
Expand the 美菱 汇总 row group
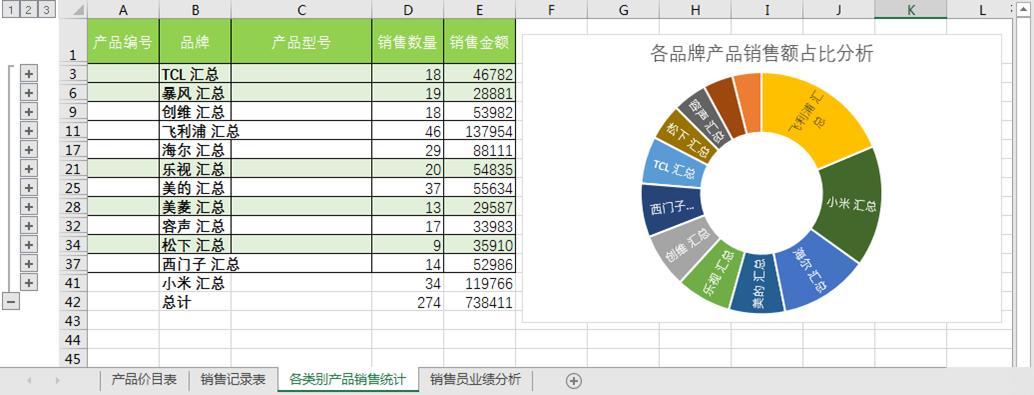(x=28, y=207)
